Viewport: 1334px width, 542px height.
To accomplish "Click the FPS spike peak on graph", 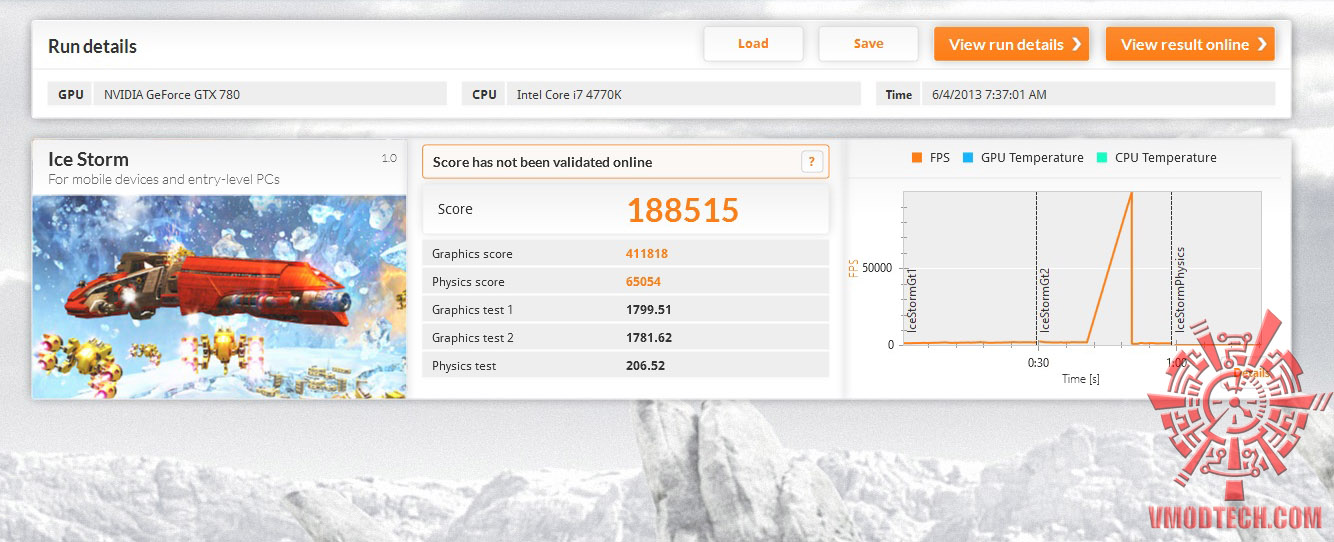I will (x=1130, y=194).
